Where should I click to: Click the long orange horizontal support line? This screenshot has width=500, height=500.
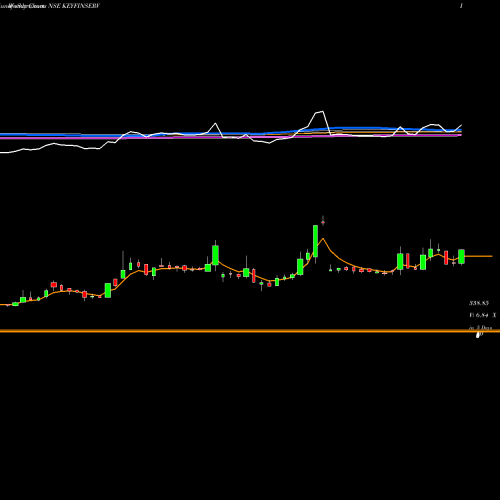click(x=250, y=331)
